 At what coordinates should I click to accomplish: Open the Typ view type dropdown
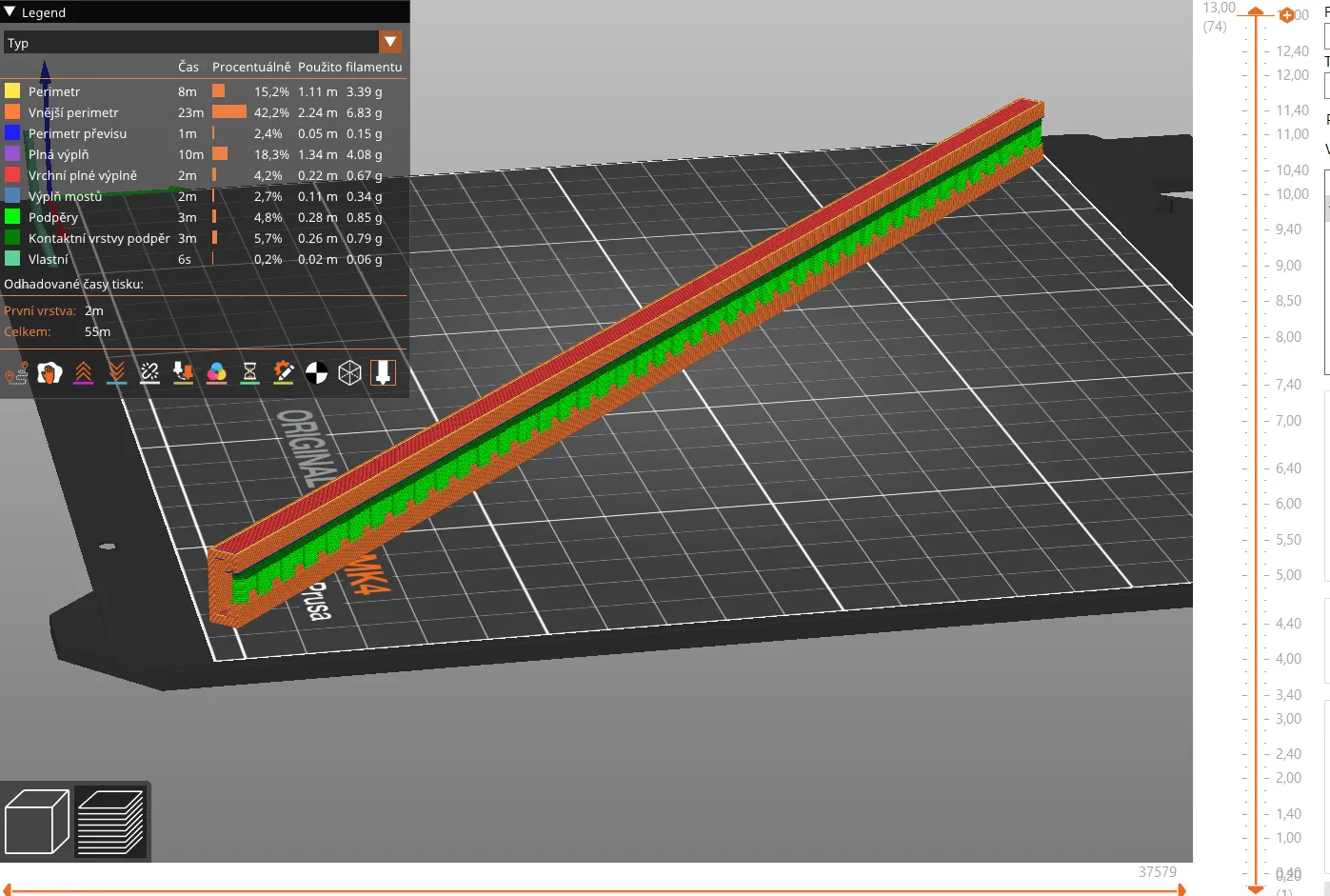[190, 43]
